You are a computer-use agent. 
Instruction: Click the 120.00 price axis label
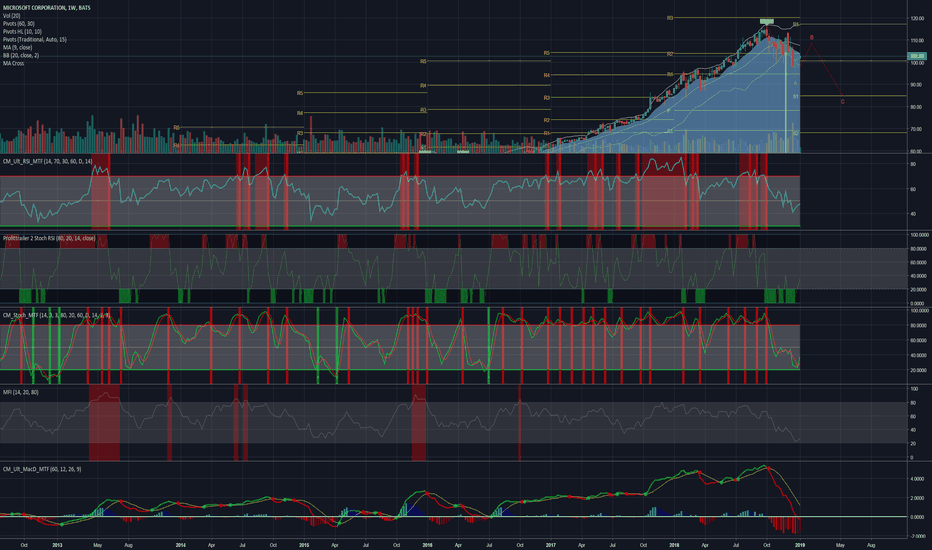click(917, 18)
